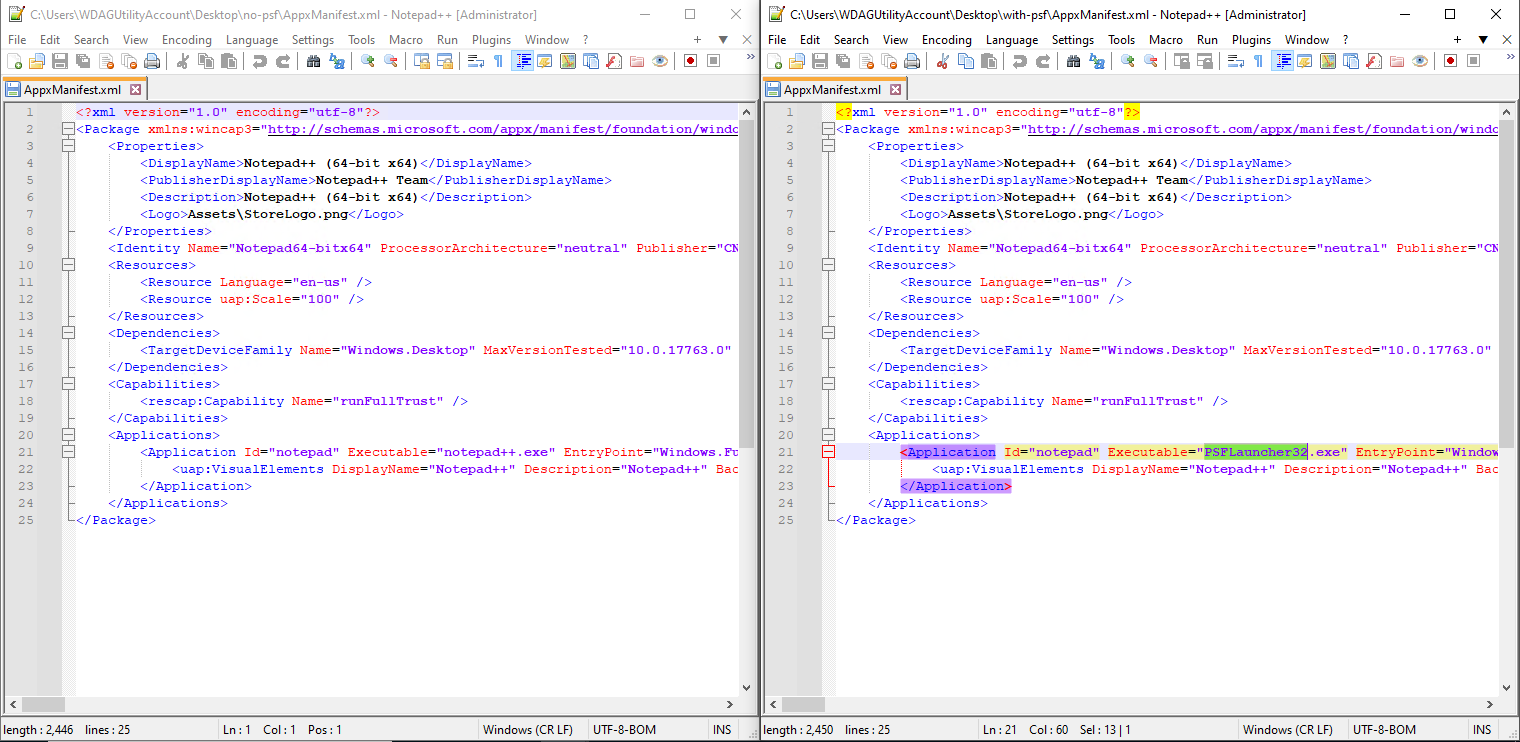Select AppxManifest.xml tab in with-psf window

pyautogui.click(x=836, y=89)
